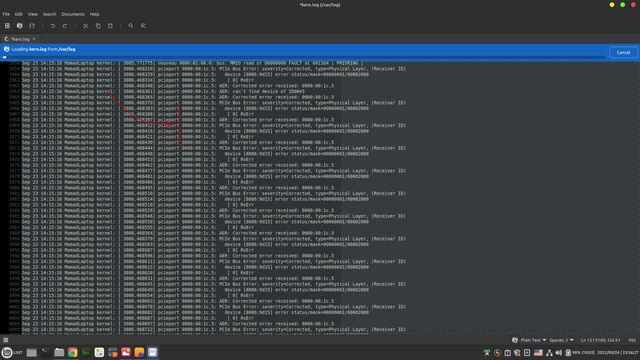The width and height of the screenshot is (640, 360).
Task: Click the Save document toolbar icon
Action: (x=32, y=26)
